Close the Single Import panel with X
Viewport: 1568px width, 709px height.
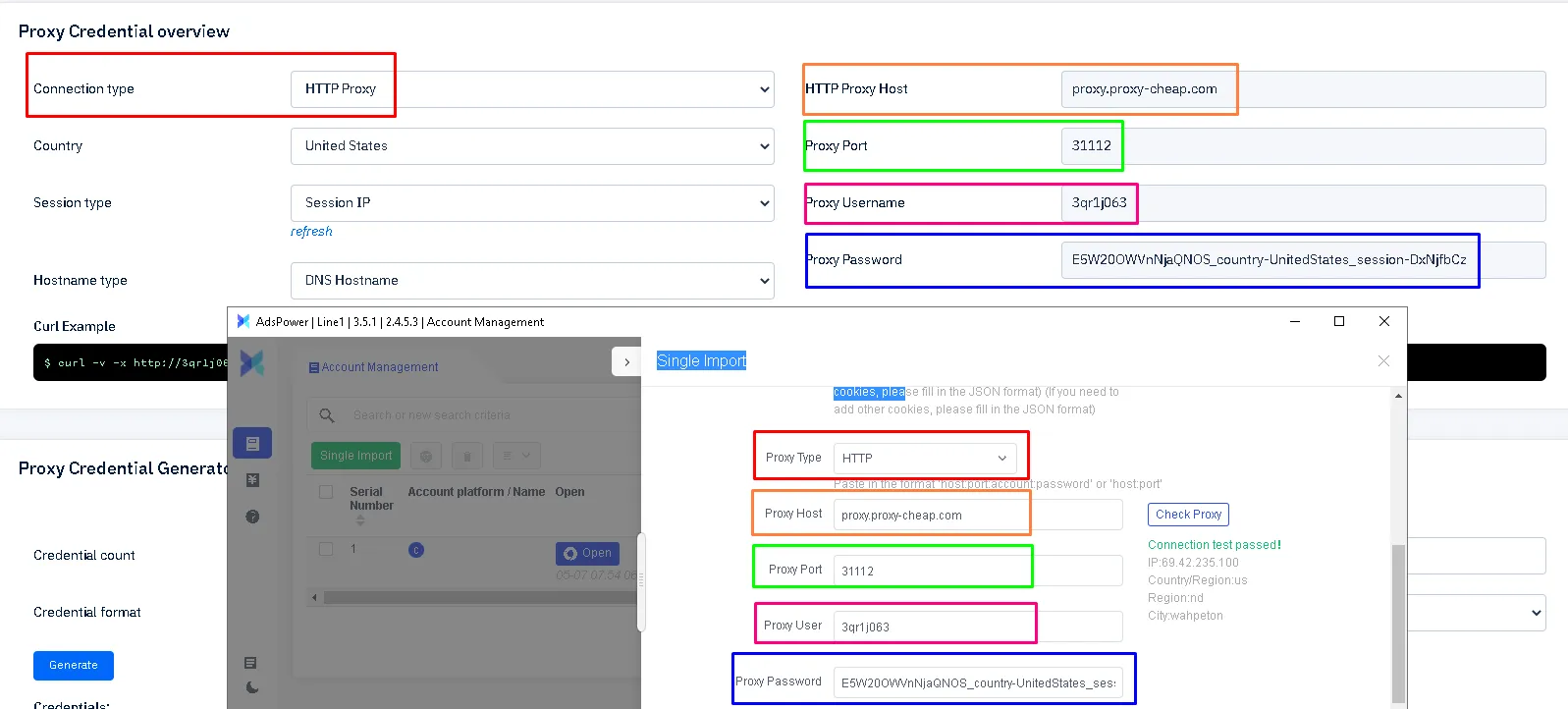1383,361
